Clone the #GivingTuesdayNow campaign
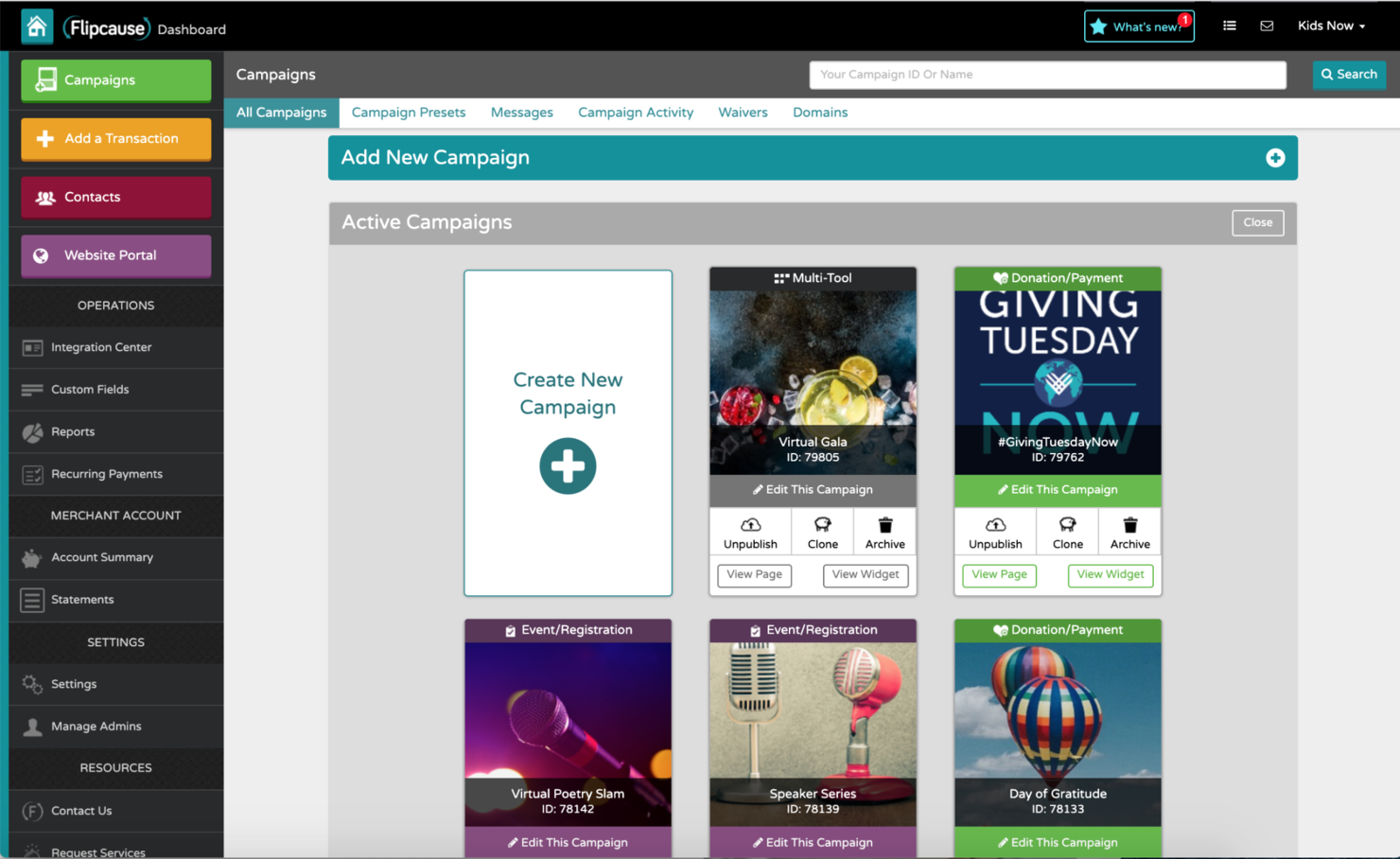Screen dimensions: 1400x859 [1067, 532]
